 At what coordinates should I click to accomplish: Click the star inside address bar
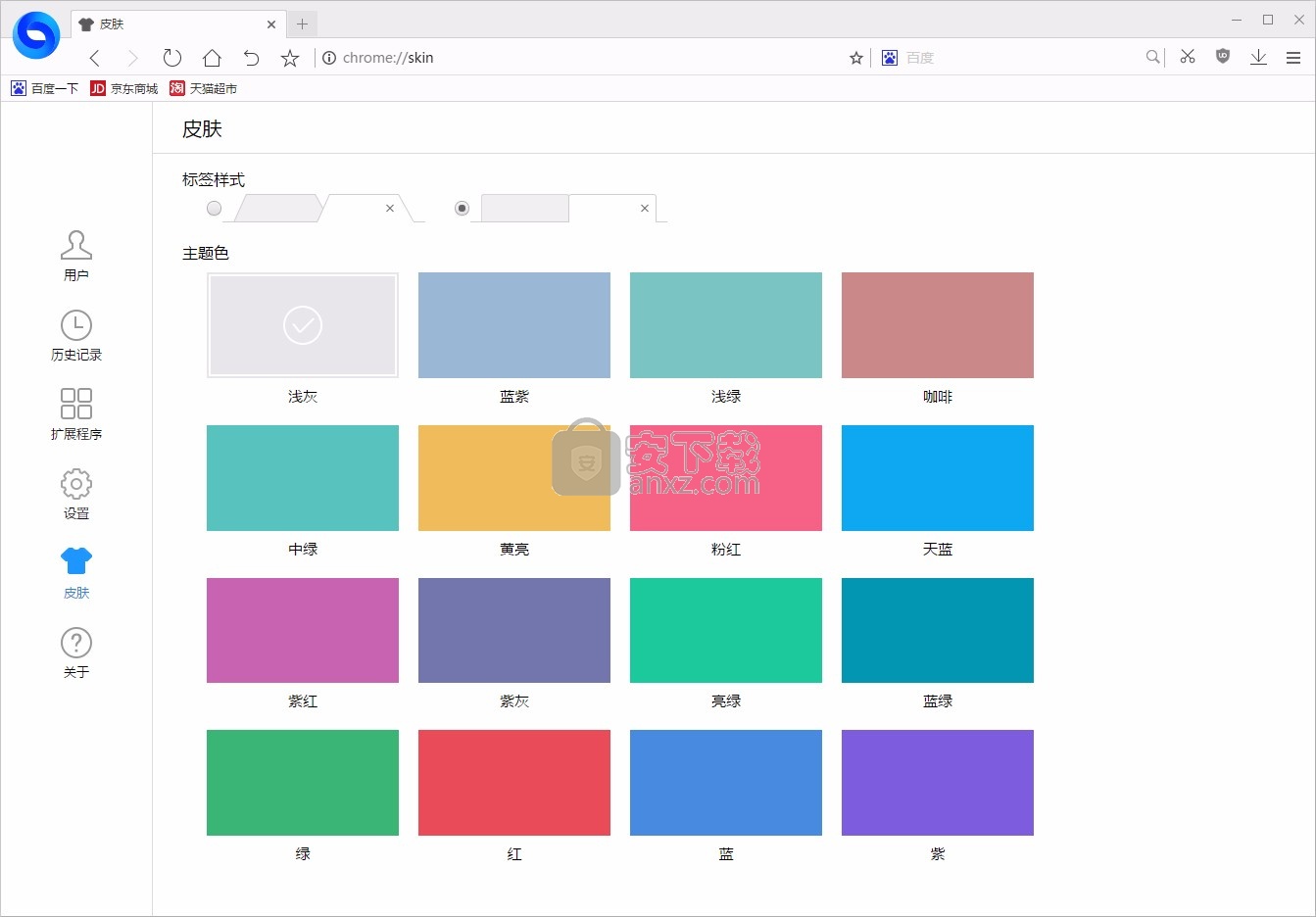[x=856, y=58]
